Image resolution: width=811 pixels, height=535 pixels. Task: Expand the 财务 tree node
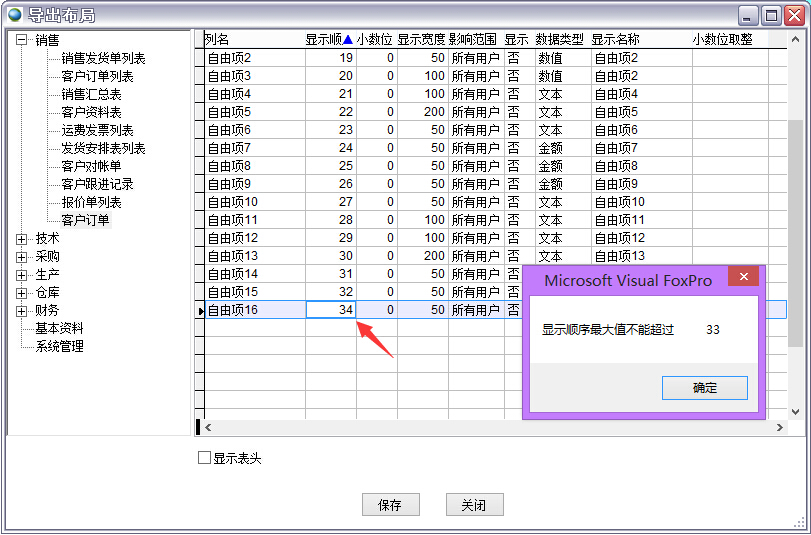22,311
